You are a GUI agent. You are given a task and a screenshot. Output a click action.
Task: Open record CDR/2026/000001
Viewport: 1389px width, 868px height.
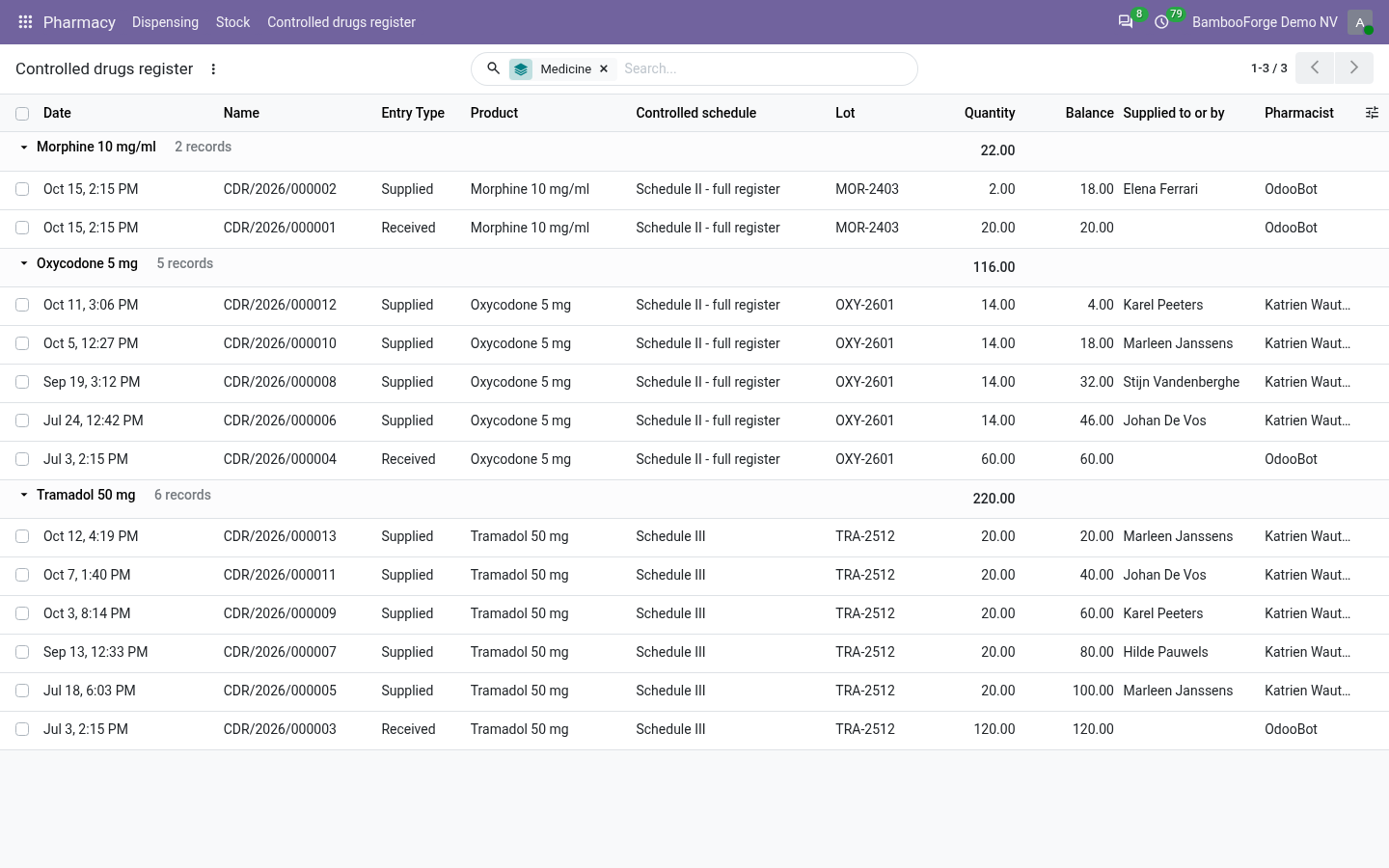pyautogui.click(x=280, y=228)
